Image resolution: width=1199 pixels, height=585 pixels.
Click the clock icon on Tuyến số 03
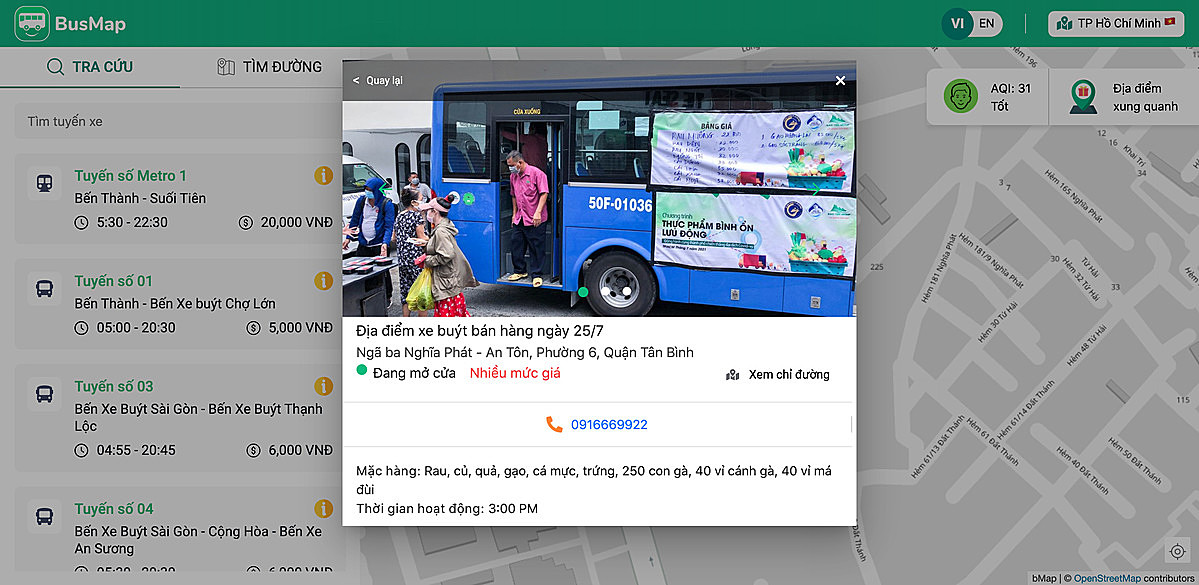click(x=80, y=450)
